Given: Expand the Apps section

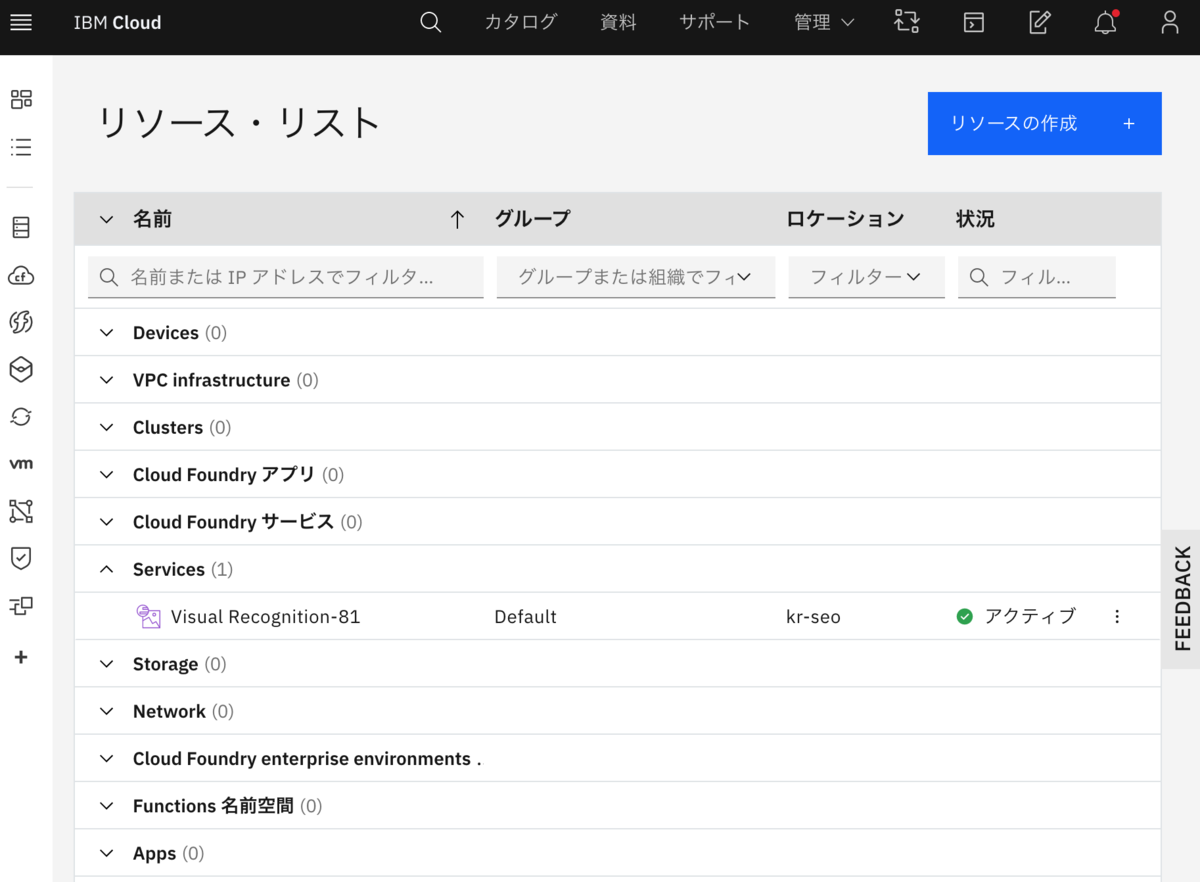Looking at the screenshot, I should (x=107, y=853).
